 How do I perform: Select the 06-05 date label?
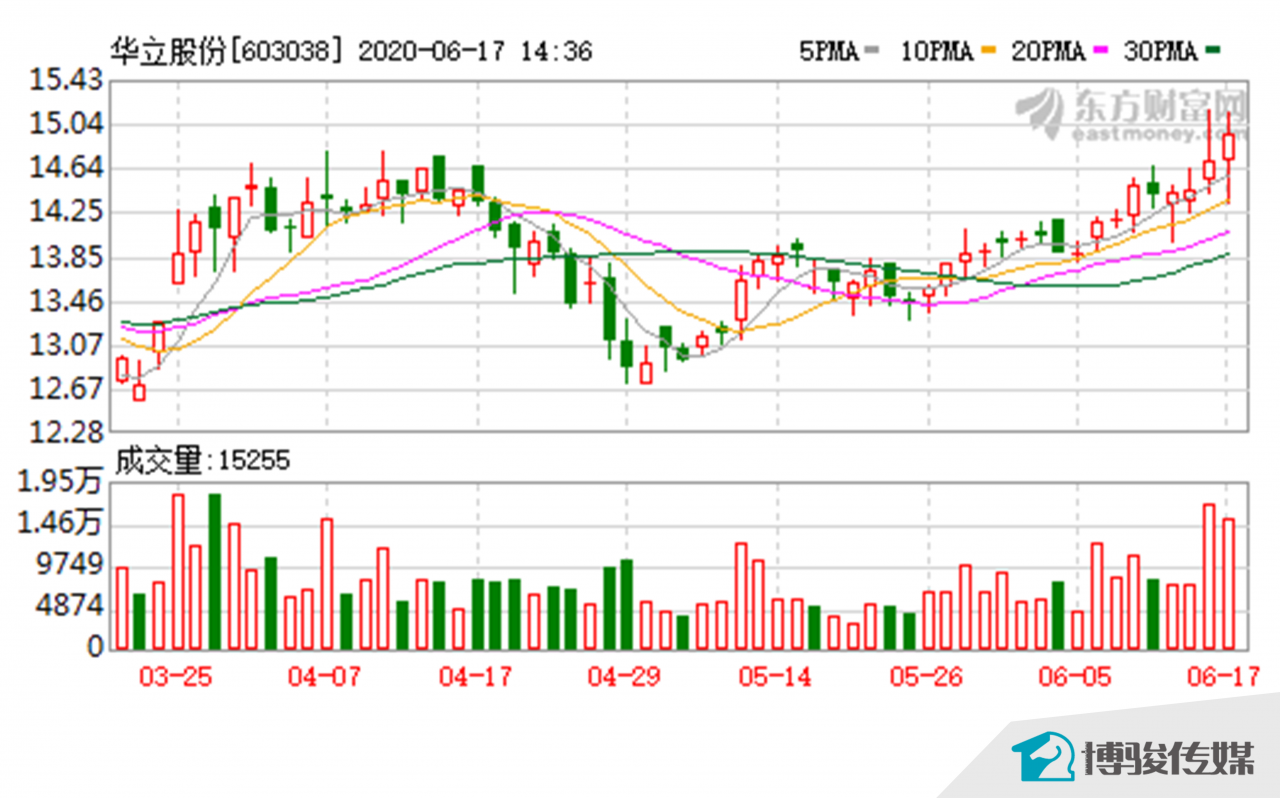point(1077,677)
